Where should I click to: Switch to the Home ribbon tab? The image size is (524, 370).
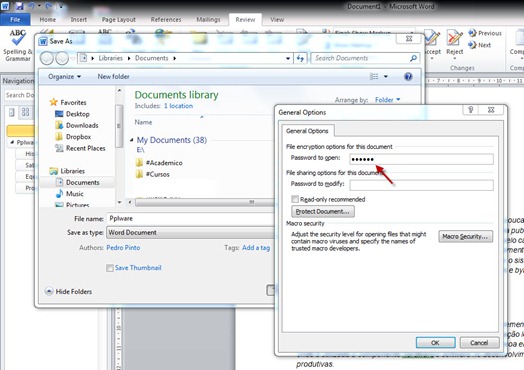(48, 19)
